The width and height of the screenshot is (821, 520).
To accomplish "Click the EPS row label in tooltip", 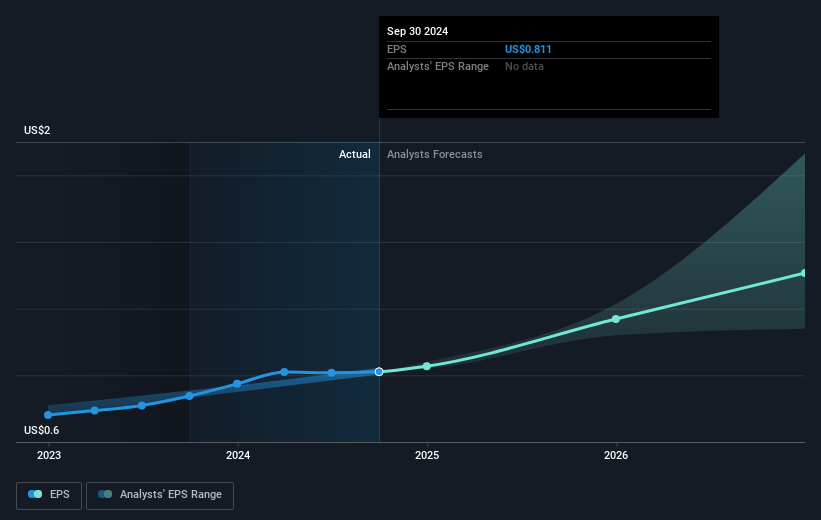I will click(396, 49).
